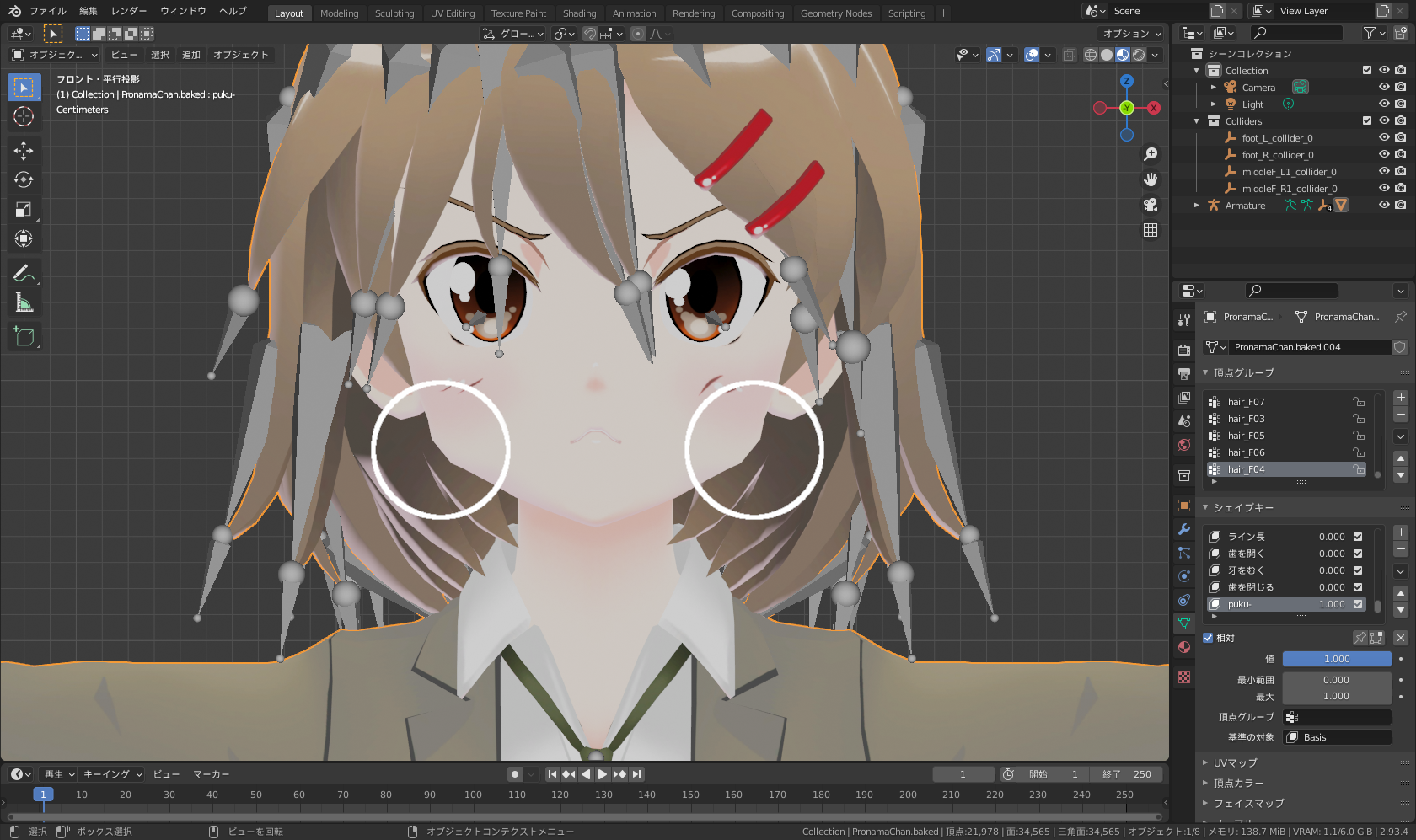
Task: Click the timeline マーカー button
Action: tap(212, 774)
